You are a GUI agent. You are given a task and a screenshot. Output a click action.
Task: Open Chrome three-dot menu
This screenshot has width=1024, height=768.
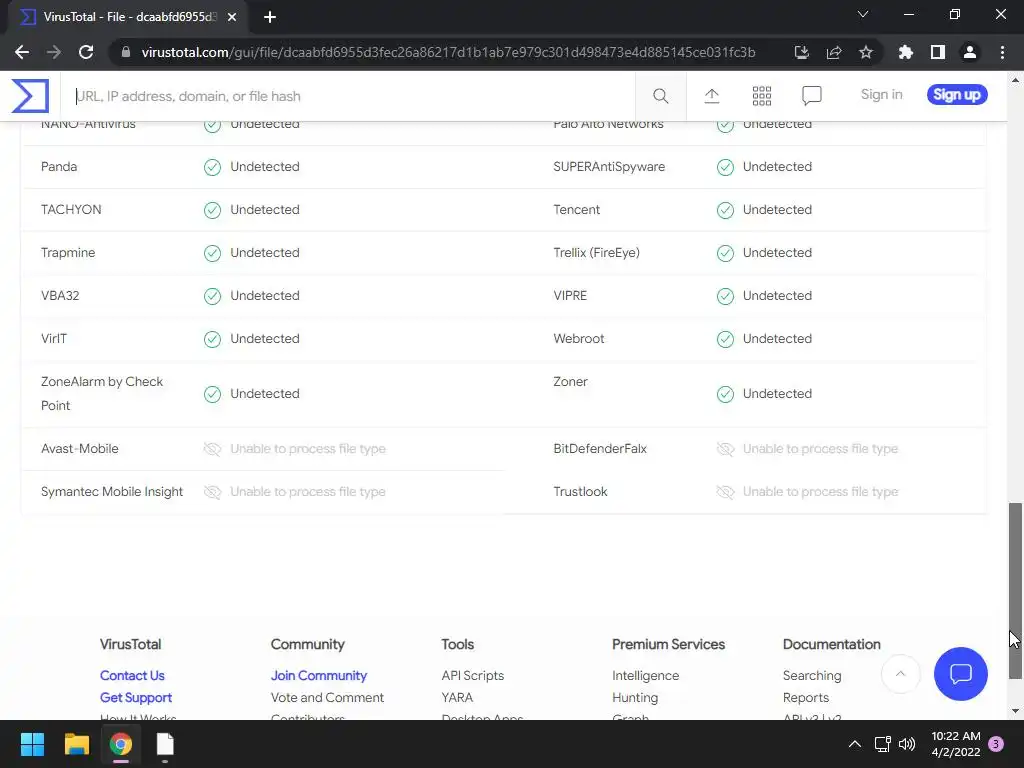pyautogui.click(x=1002, y=52)
